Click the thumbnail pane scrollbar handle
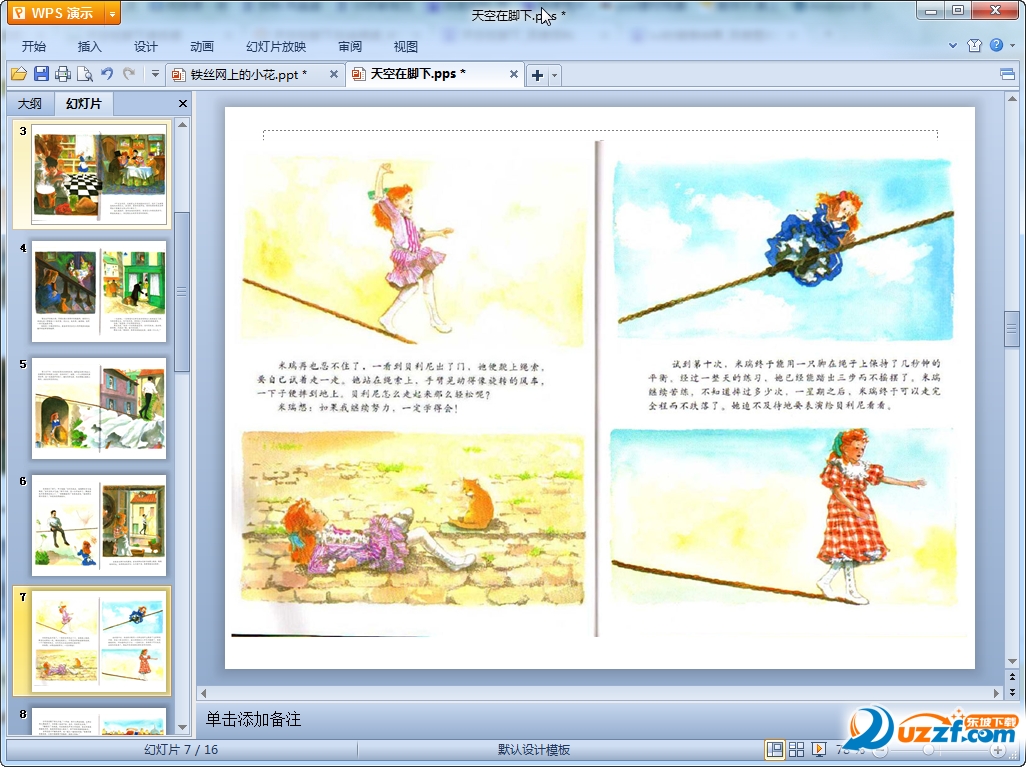This screenshot has height=767, width=1026. [x=183, y=291]
